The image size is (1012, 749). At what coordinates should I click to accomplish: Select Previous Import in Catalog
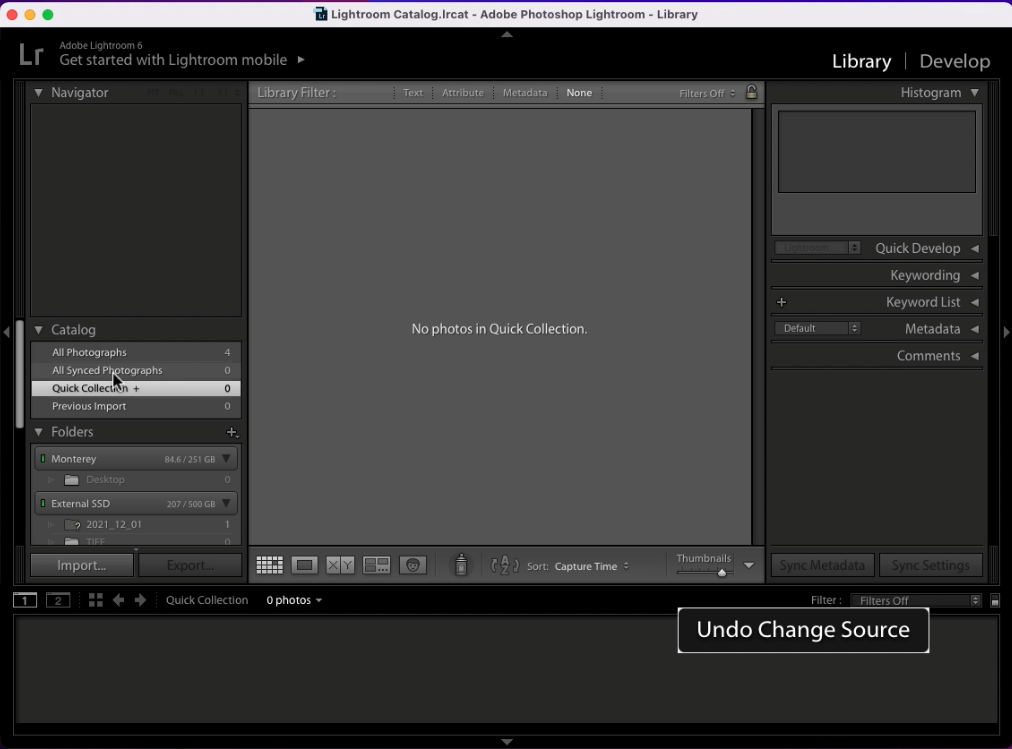[136, 406]
